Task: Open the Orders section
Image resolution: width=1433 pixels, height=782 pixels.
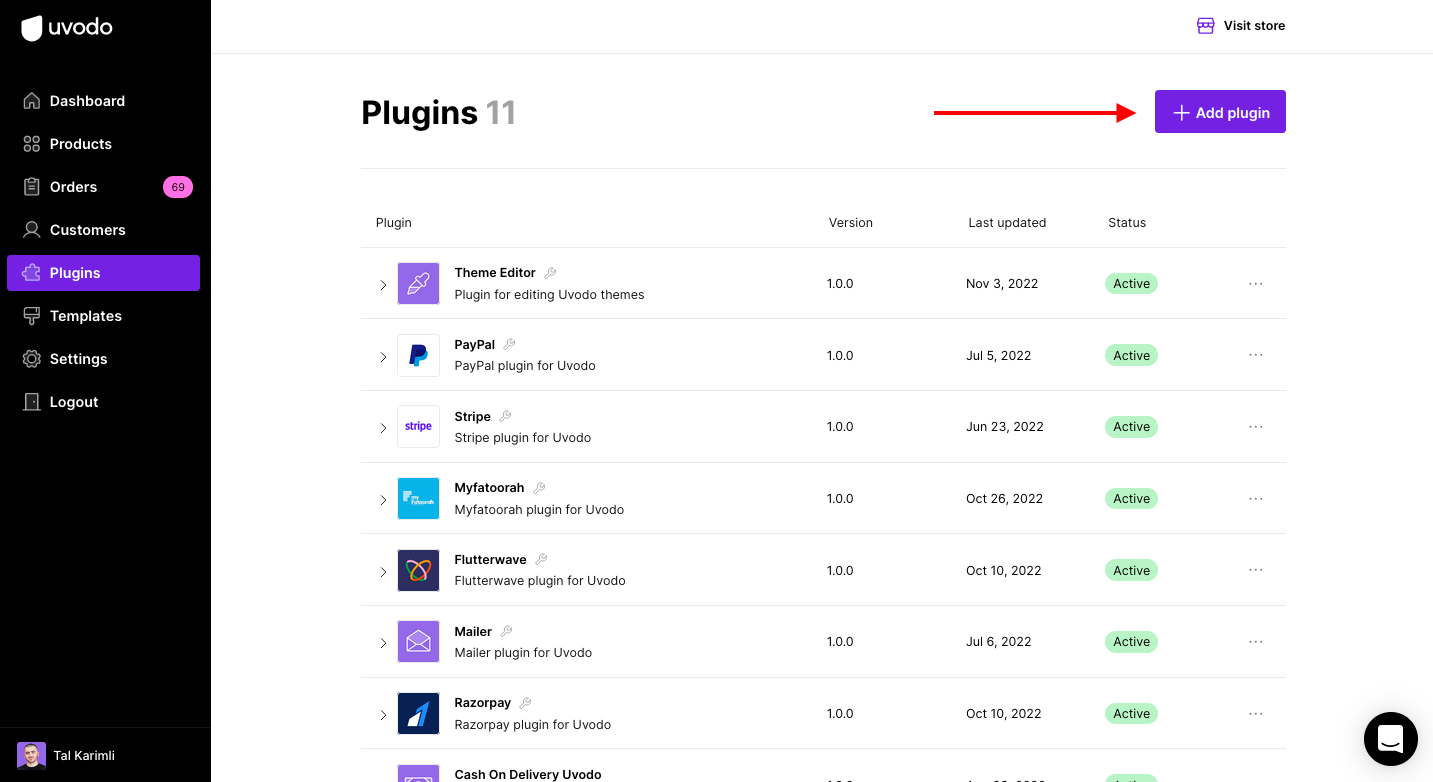Action: coord(103,187)
